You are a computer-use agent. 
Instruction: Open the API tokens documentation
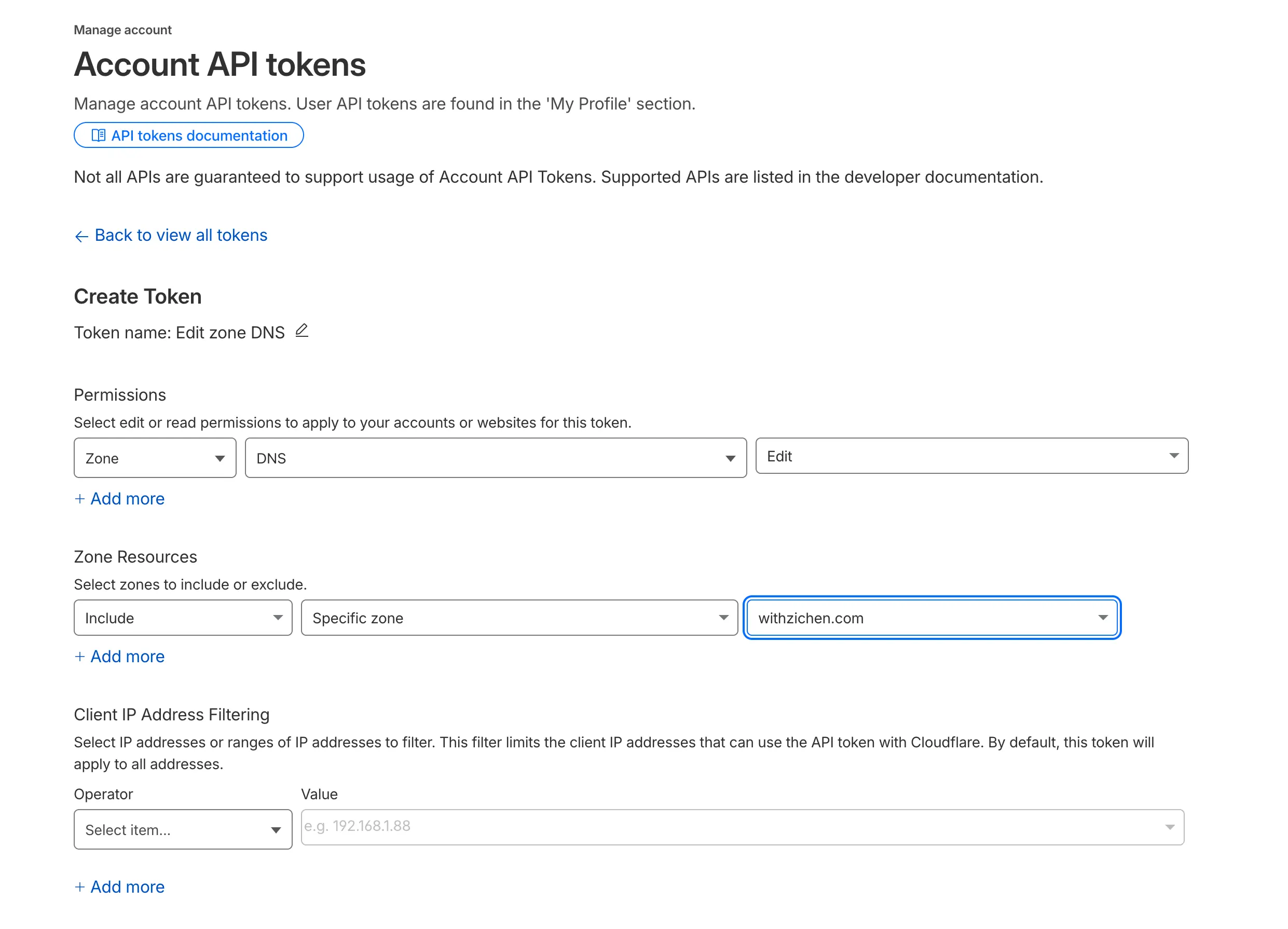tap(188, 135)
